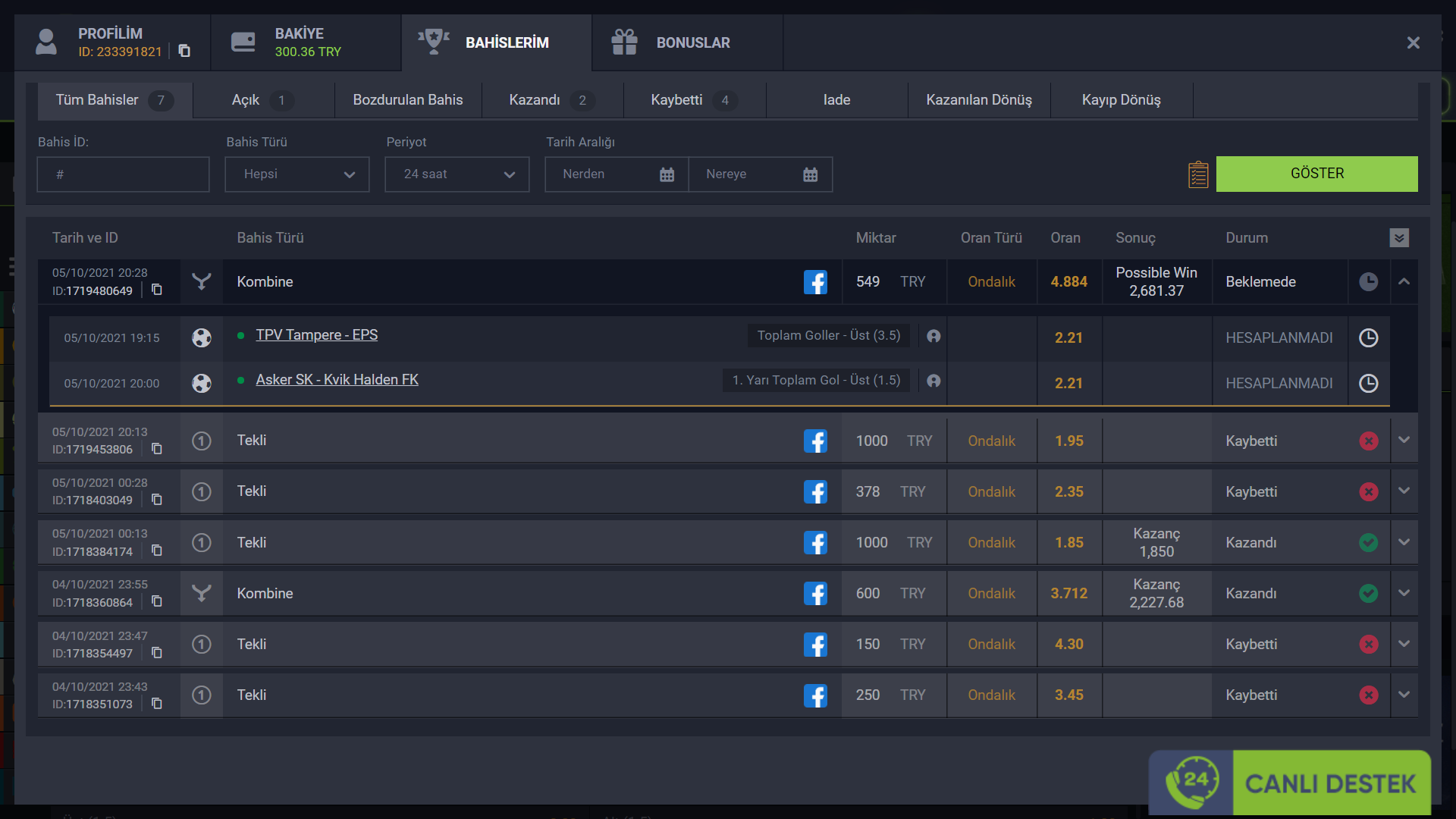This screenshot has width=1456, height=819.
Task: Copy bet ID 1719453806
Action: click(157, 449)
